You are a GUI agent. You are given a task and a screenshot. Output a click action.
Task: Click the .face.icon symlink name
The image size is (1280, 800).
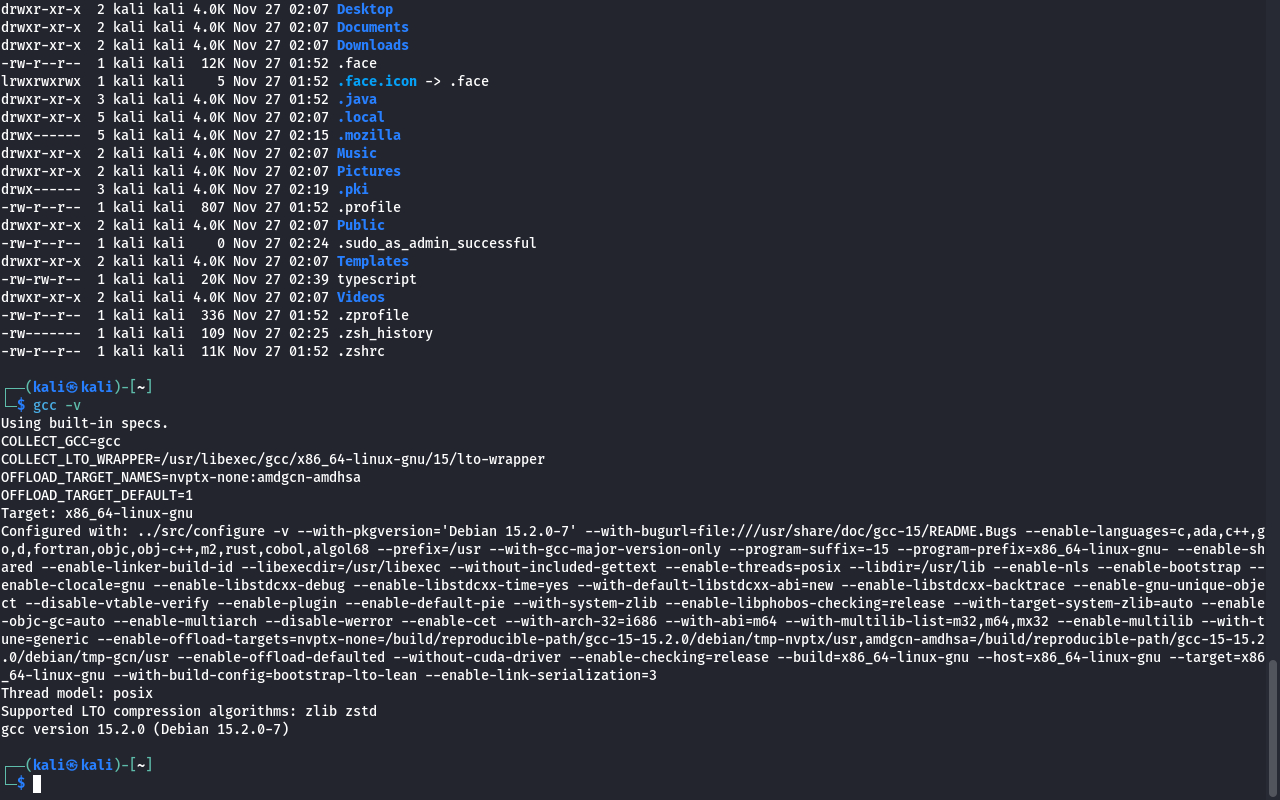(x=376, y=81)
